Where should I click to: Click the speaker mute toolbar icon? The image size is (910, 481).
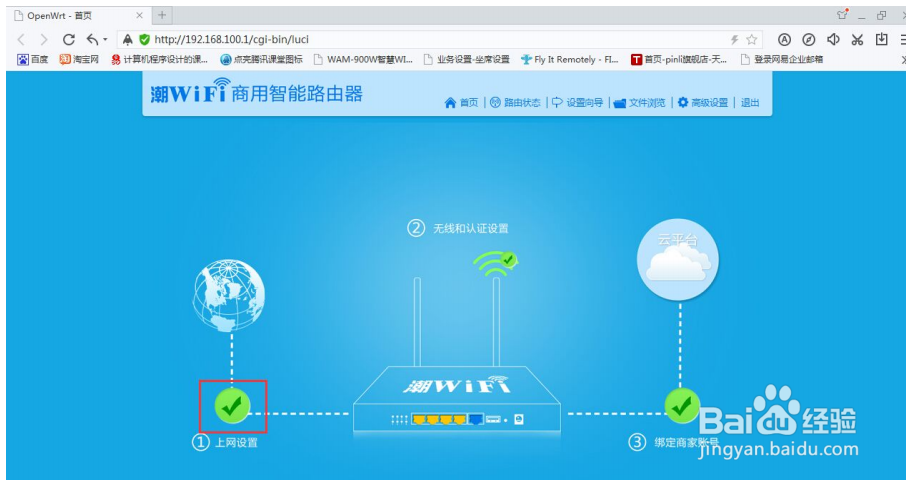(833, 39)
